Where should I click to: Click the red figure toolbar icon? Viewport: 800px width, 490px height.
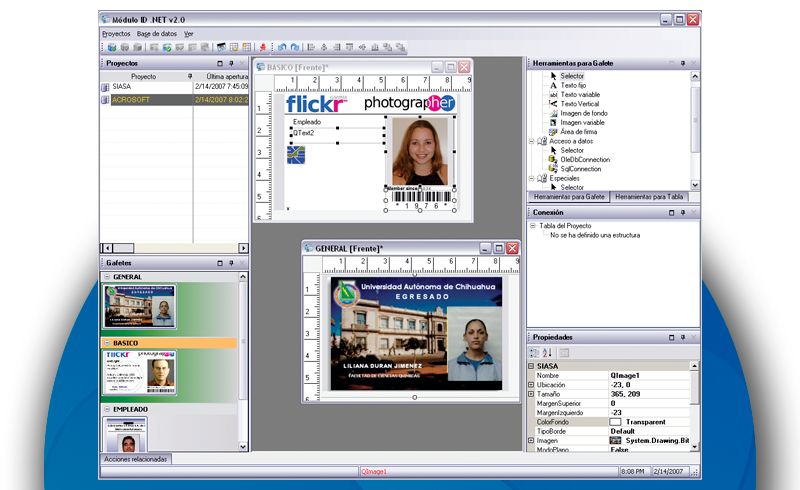tap(263, 47)
